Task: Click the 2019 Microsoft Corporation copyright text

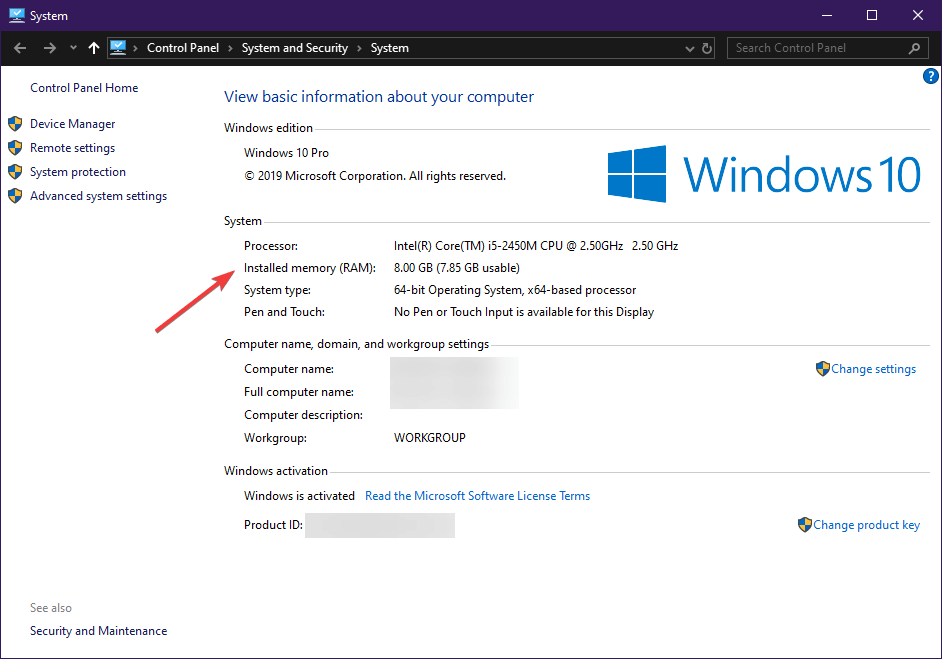Action: [x=375, y=176]
